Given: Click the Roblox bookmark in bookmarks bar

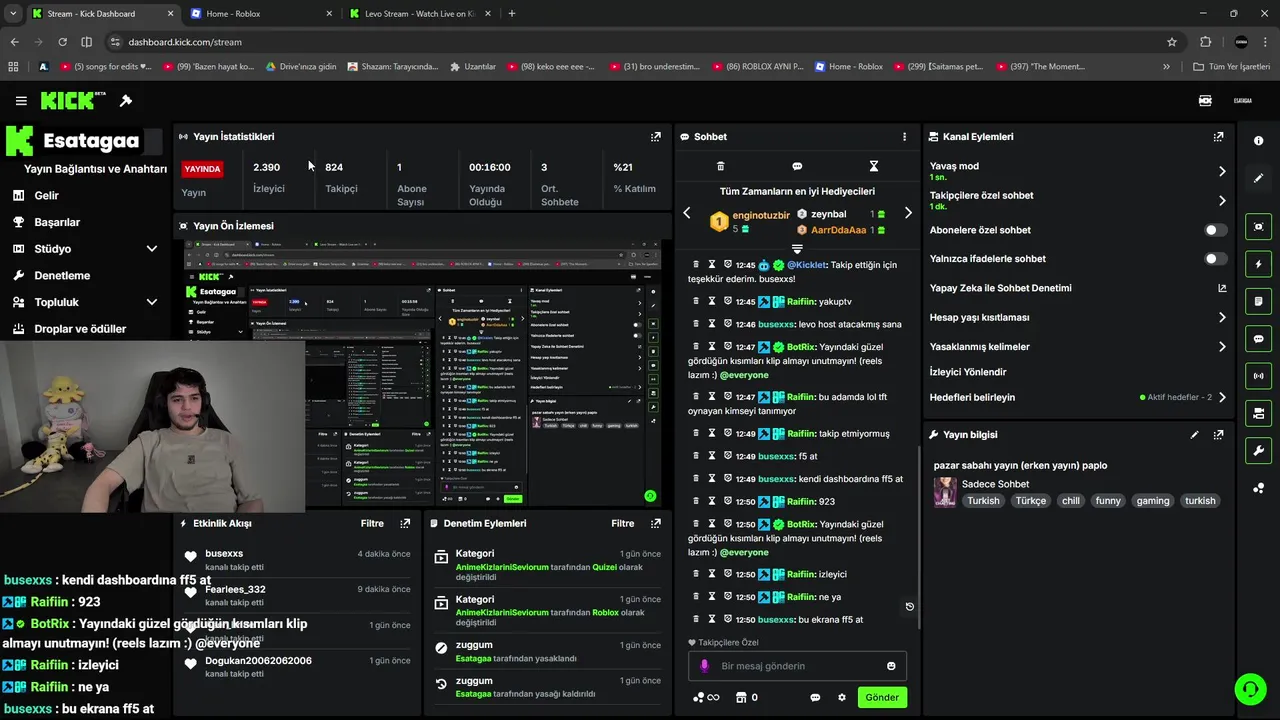Looking at the screenshot, I should pyautogui.click(x=849, y=67).
